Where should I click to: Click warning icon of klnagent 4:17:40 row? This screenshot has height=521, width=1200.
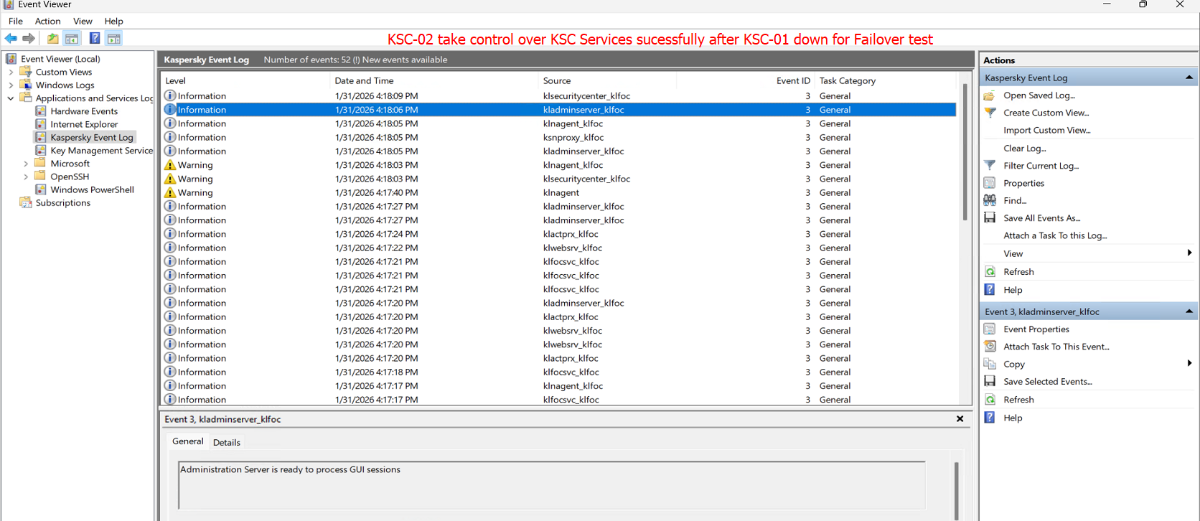[170, 193]
